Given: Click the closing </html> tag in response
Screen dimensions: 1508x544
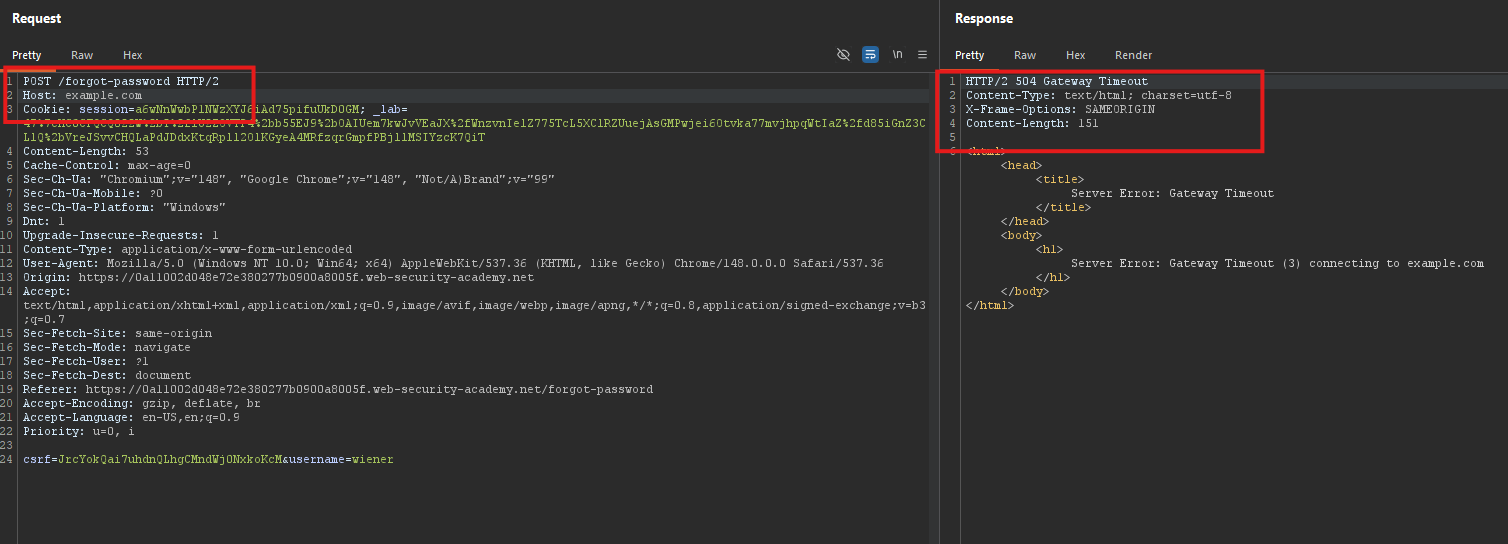Looking at the screenshot, I should click(990, 305).
